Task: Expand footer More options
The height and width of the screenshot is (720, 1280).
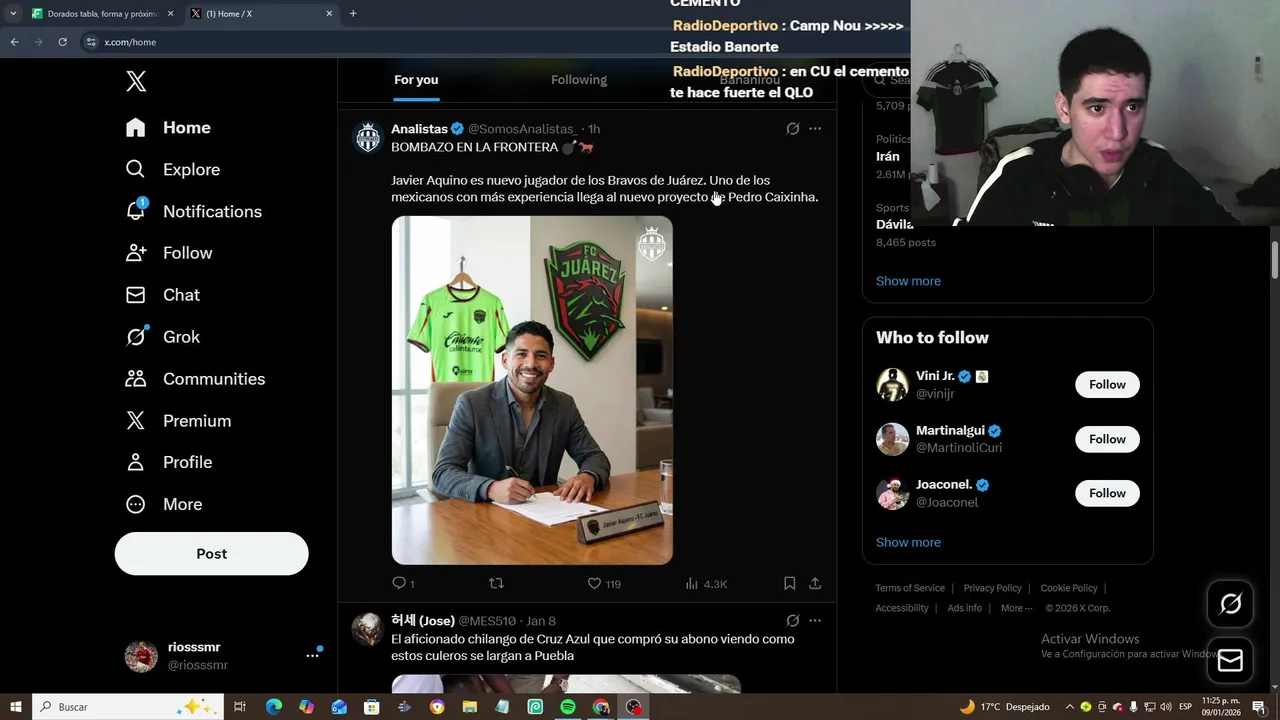Action: click(x=1017, y=608)
